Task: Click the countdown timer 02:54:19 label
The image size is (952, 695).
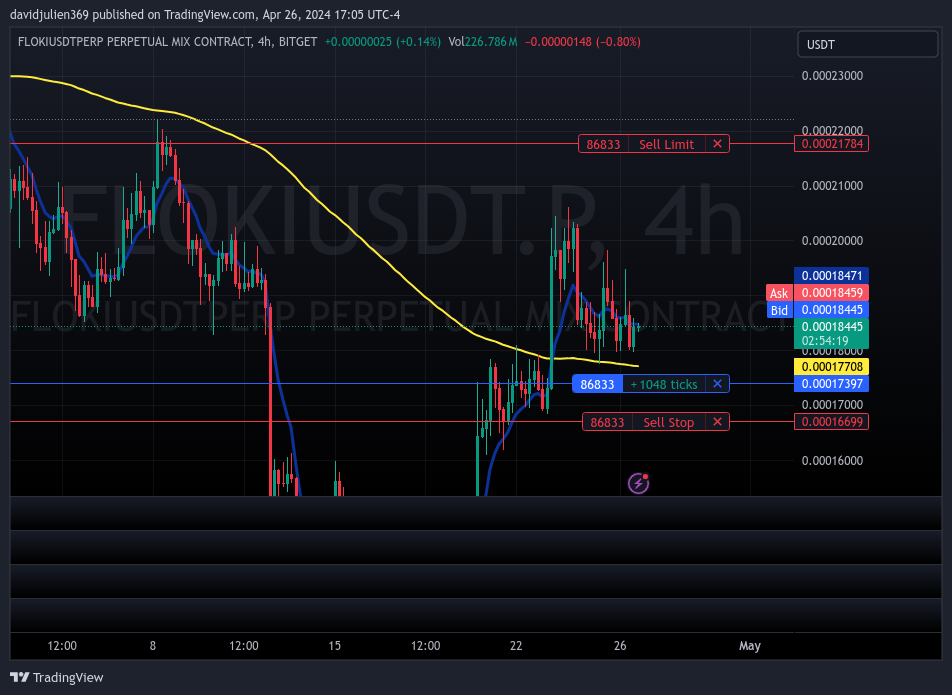Action: coord(824,341)
